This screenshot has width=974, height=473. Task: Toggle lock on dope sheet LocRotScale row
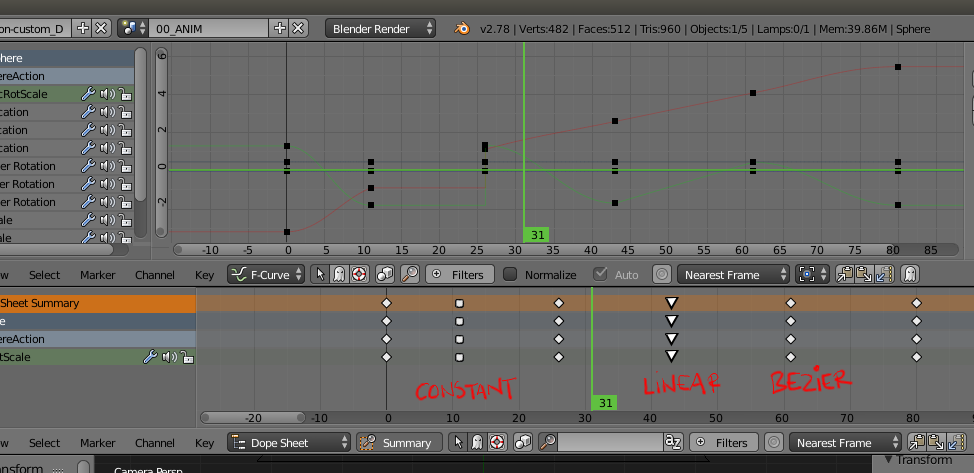186,357
